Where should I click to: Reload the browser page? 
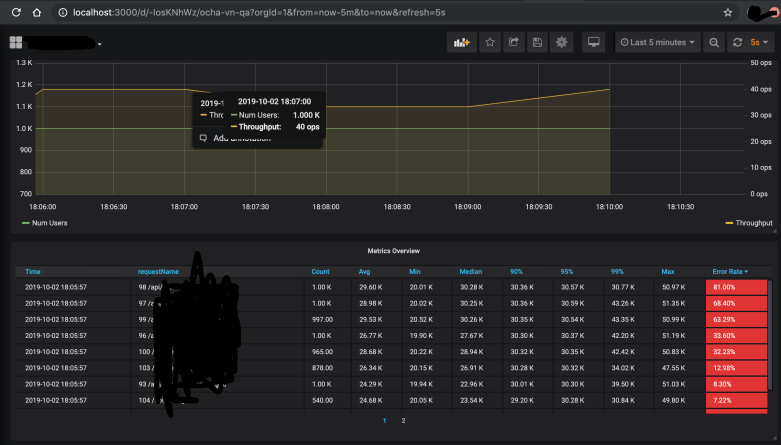coord(16,12)
